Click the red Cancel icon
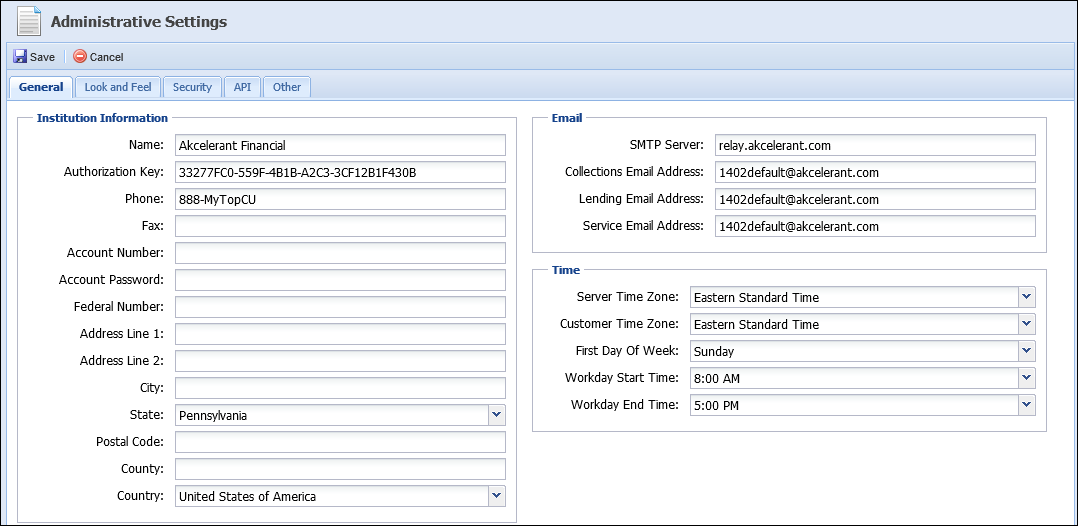The height and width of the screenshot is (526, 1078). [x=80, y=56]
